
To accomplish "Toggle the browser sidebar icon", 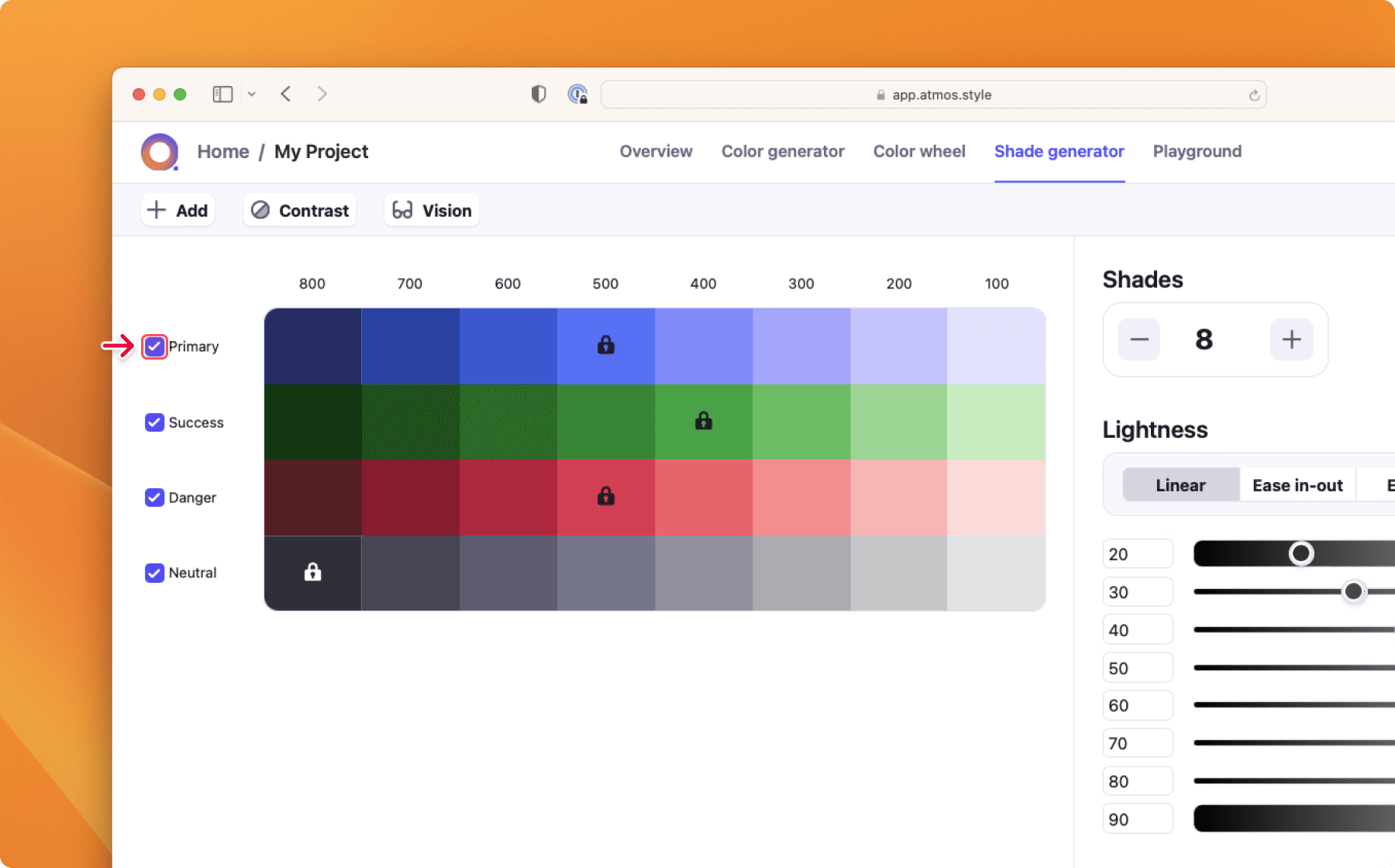I will (222, 95).
